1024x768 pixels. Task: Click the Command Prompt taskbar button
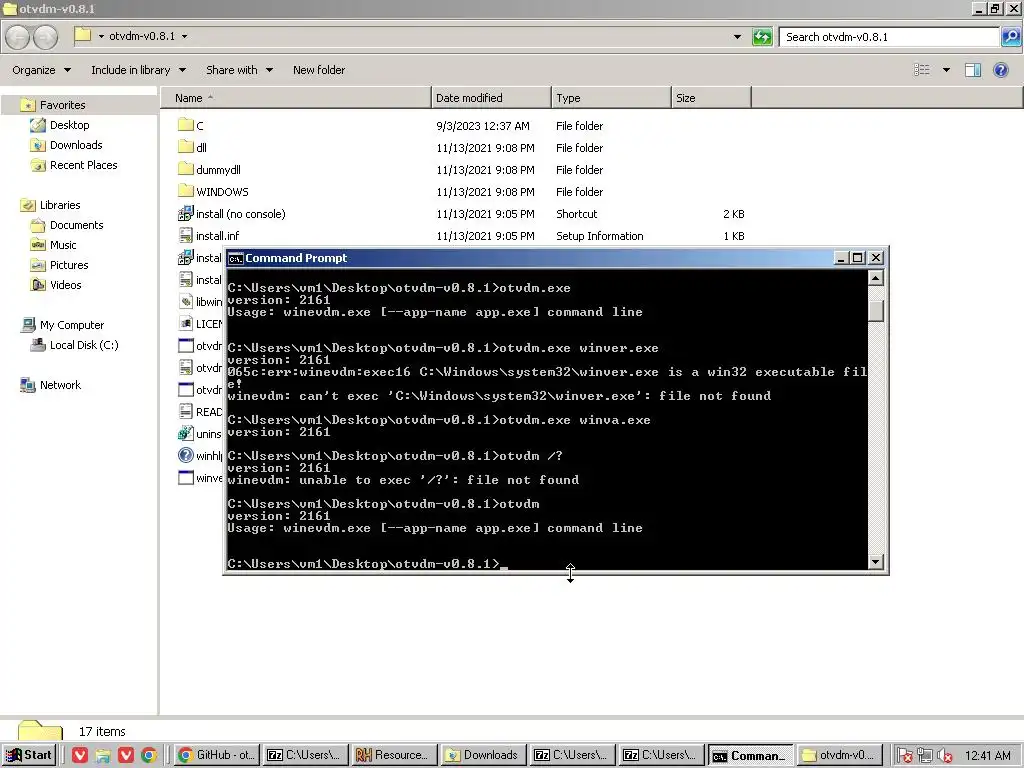pos(751,755)
